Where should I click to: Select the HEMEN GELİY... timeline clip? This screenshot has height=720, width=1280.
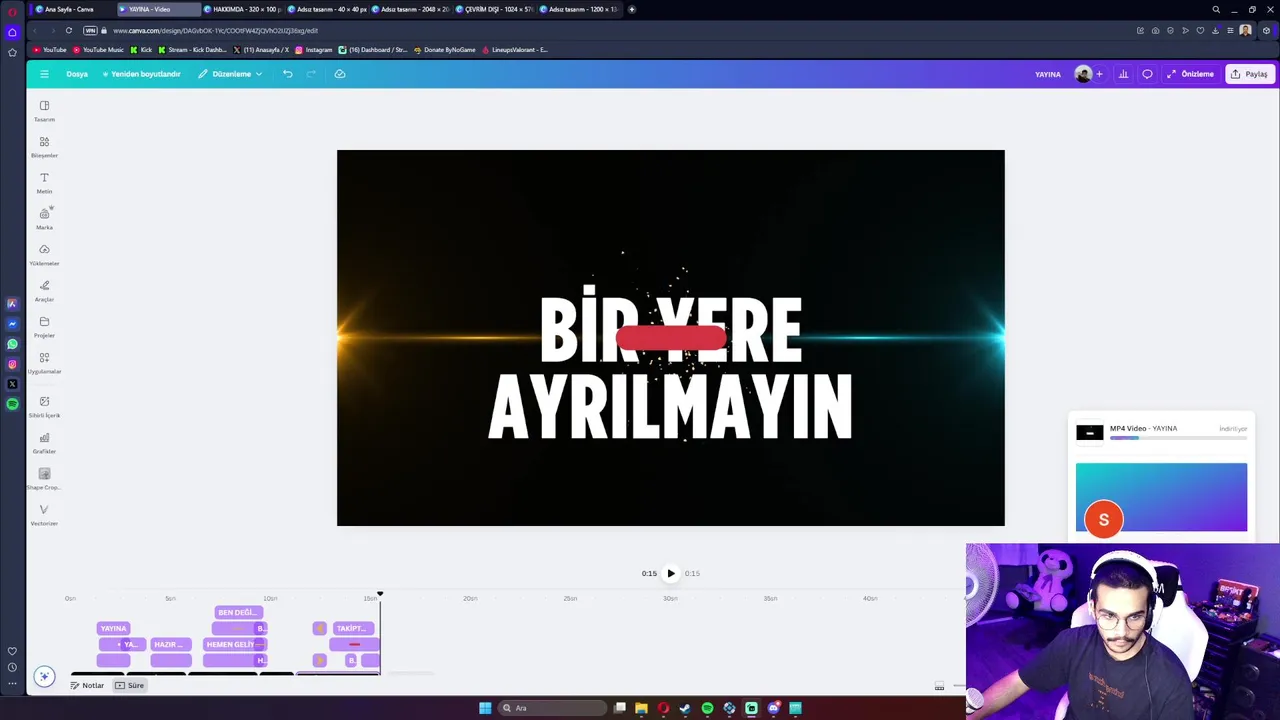234,644
